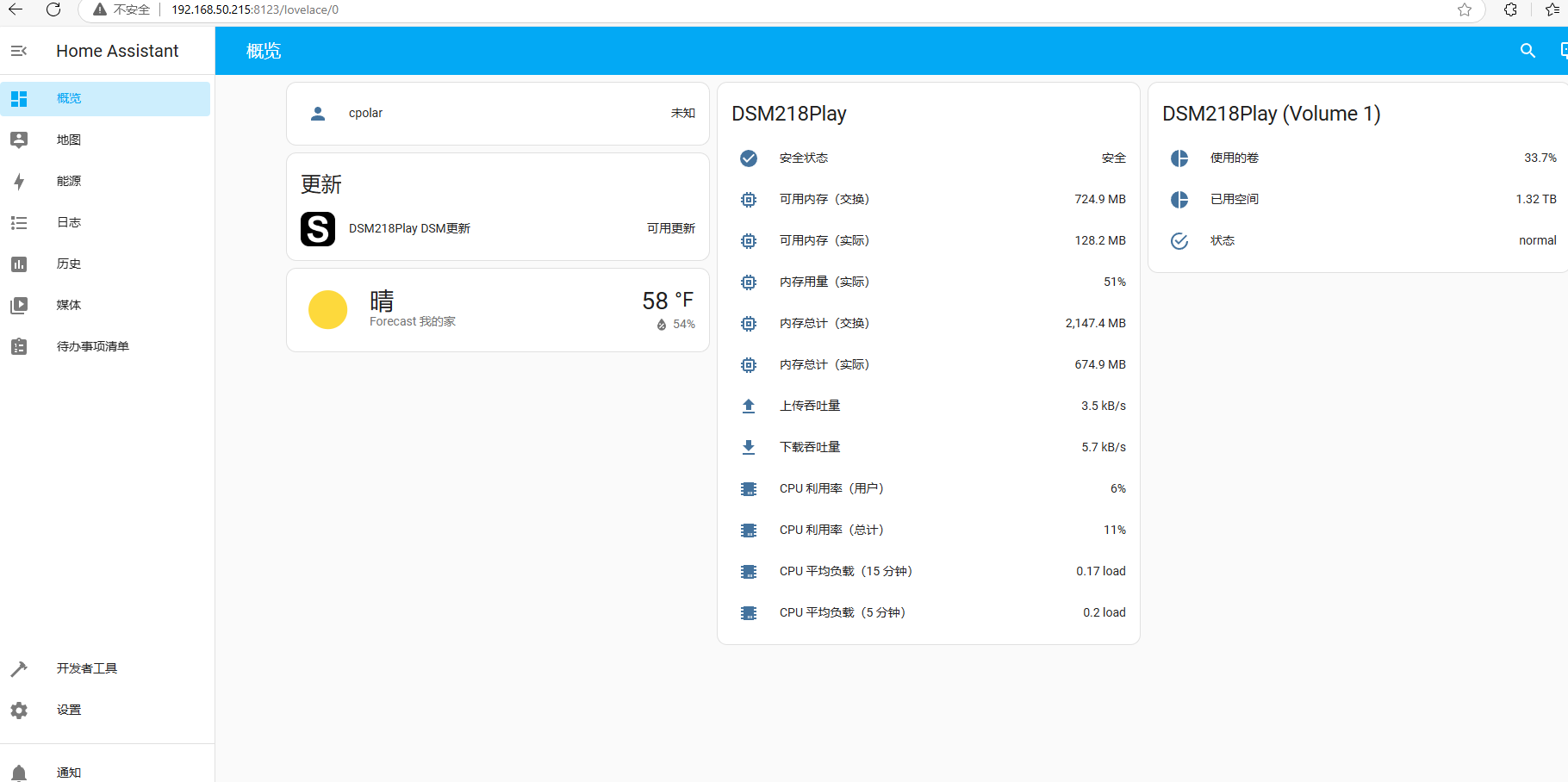Click the settings gear icon in sidebar

(x=19, y=711)
